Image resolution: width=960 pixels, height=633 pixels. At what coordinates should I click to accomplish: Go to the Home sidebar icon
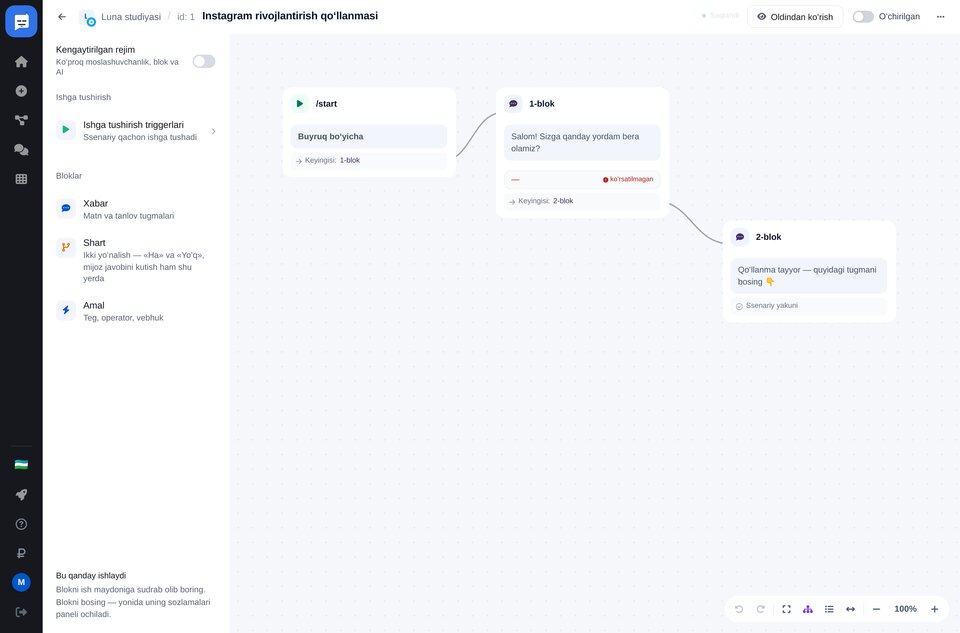click(21, 62)
